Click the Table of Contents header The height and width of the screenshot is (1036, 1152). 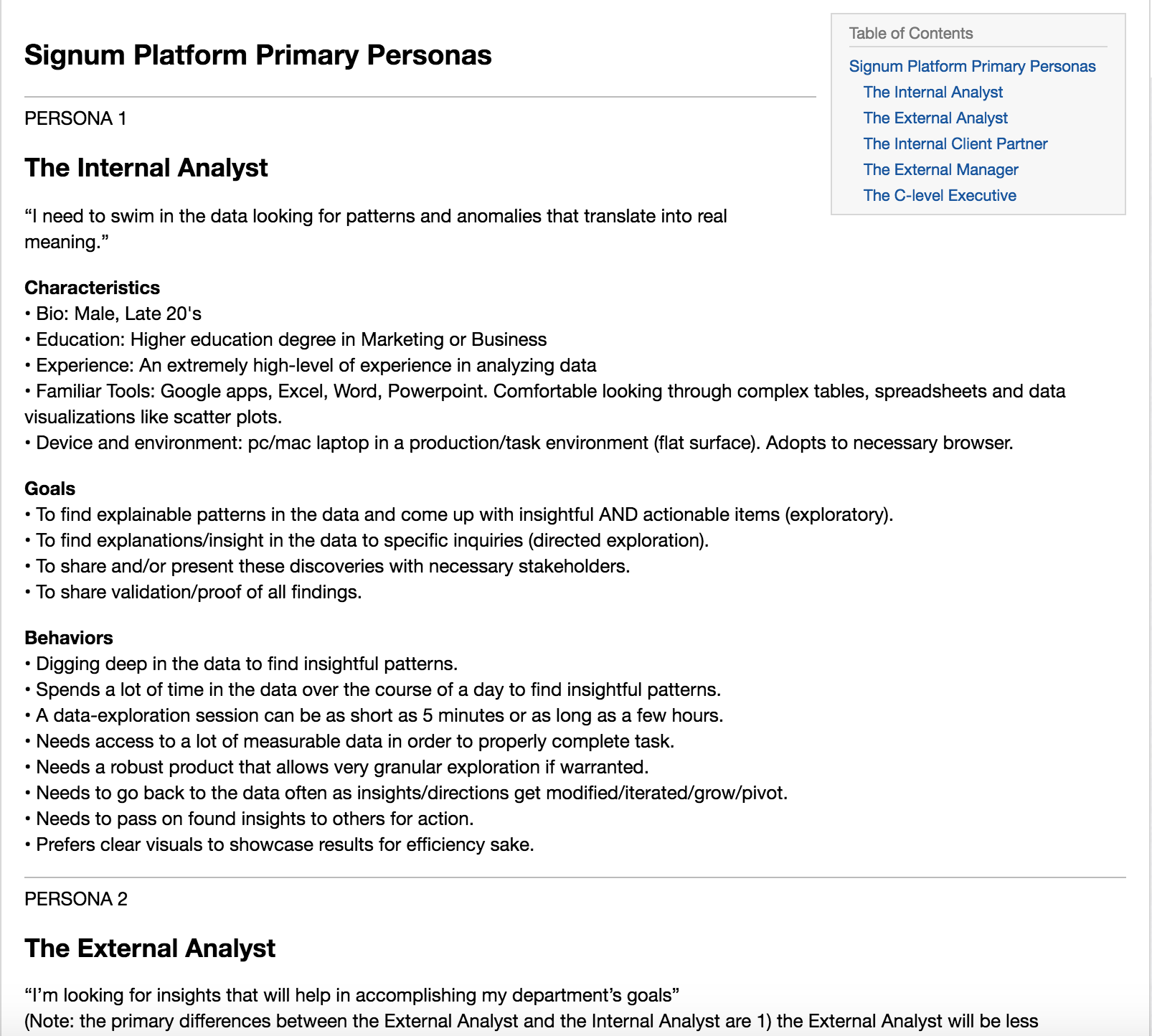tap(911, 33)
